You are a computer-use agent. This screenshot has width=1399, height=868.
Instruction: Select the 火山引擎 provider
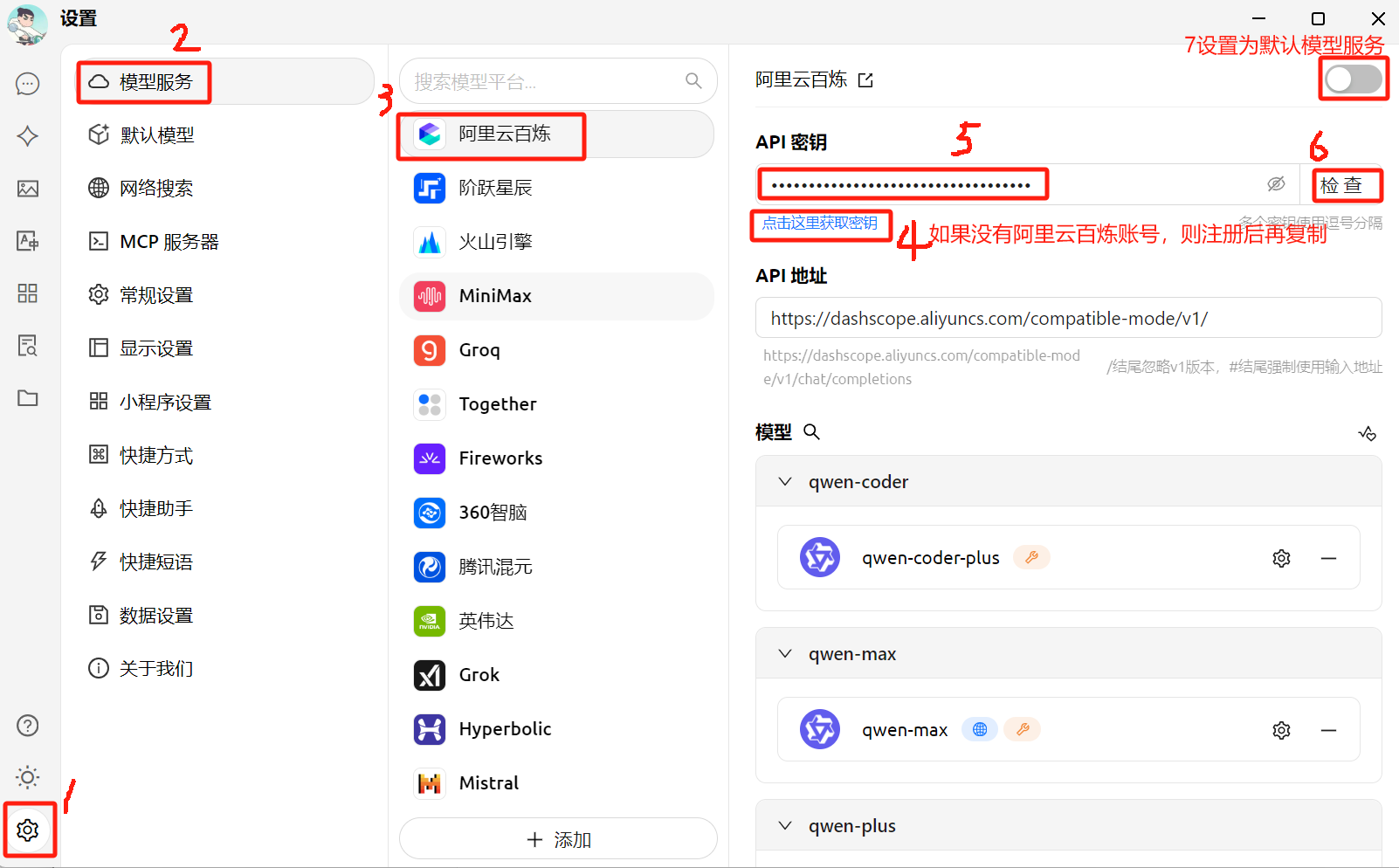(x=557, y=242)
